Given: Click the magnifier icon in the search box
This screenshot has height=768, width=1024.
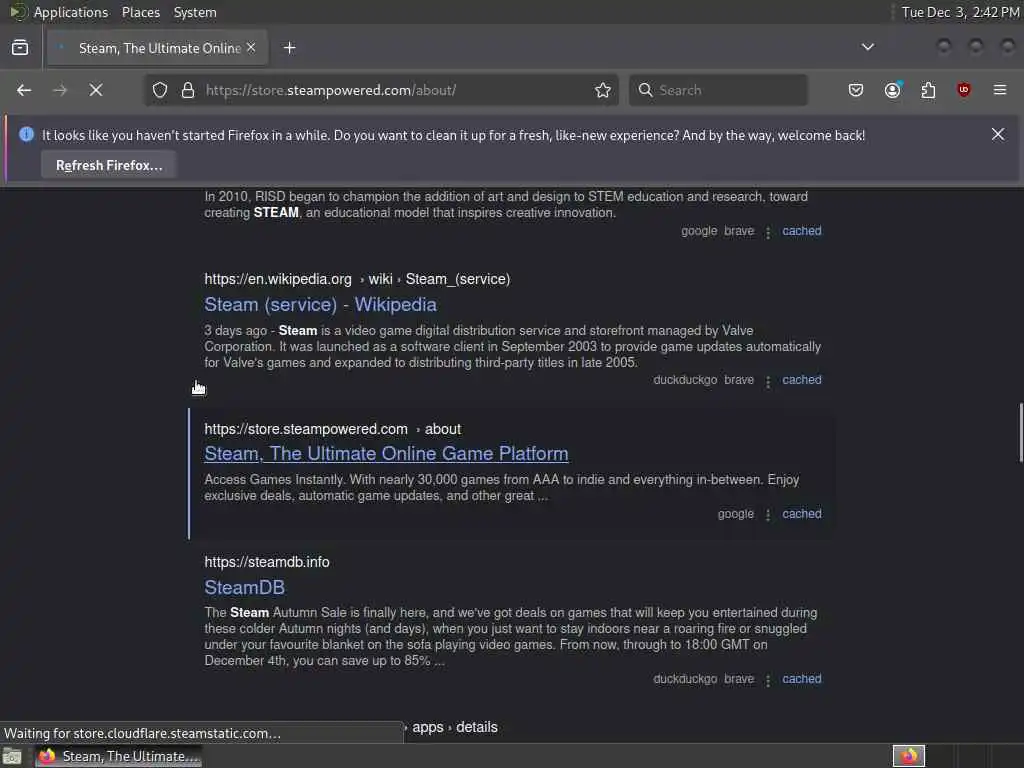Looking at the screenshot, I should [x=645, y=90].
